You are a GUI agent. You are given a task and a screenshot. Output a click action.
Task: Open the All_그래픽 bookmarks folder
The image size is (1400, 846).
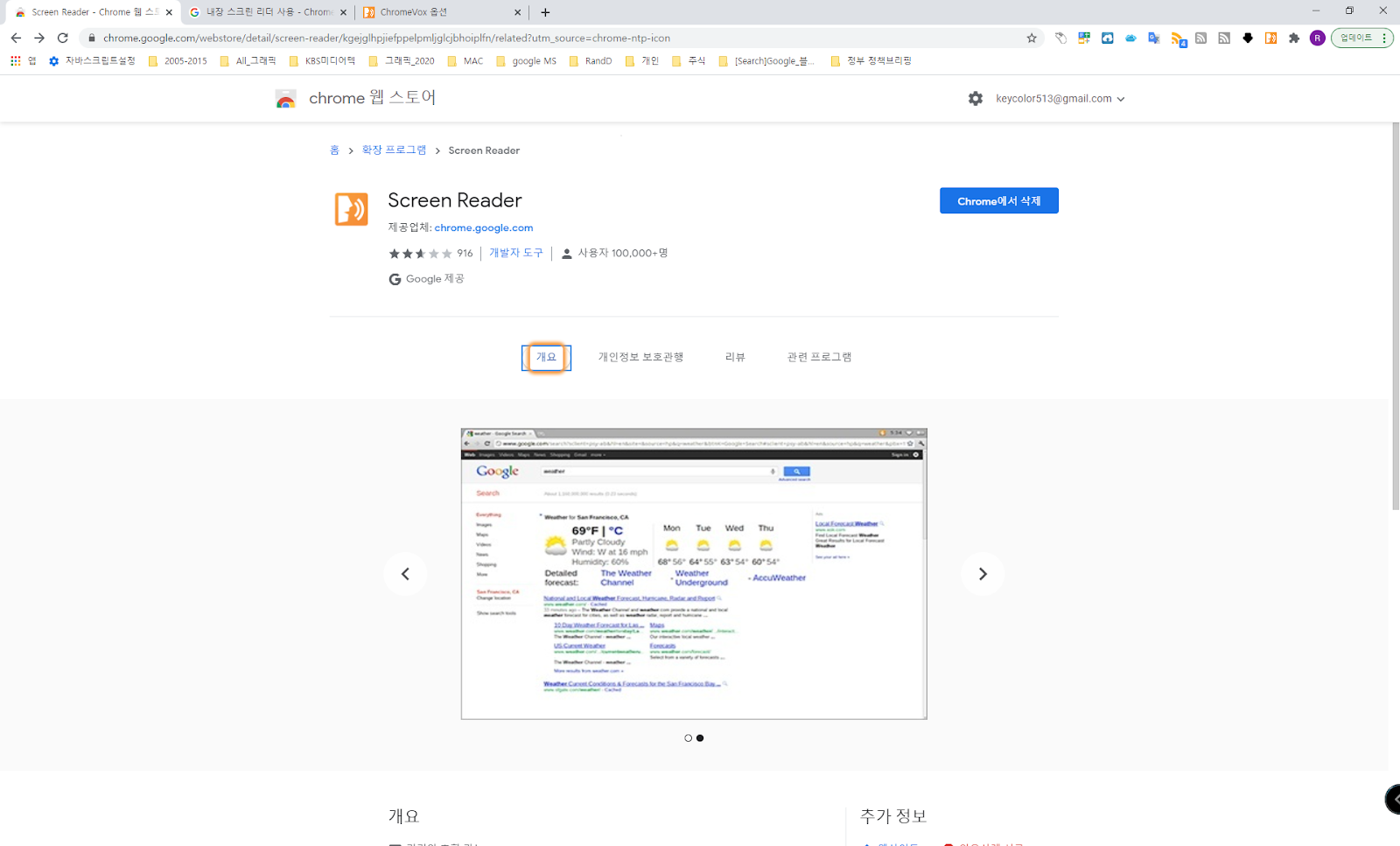248,61
